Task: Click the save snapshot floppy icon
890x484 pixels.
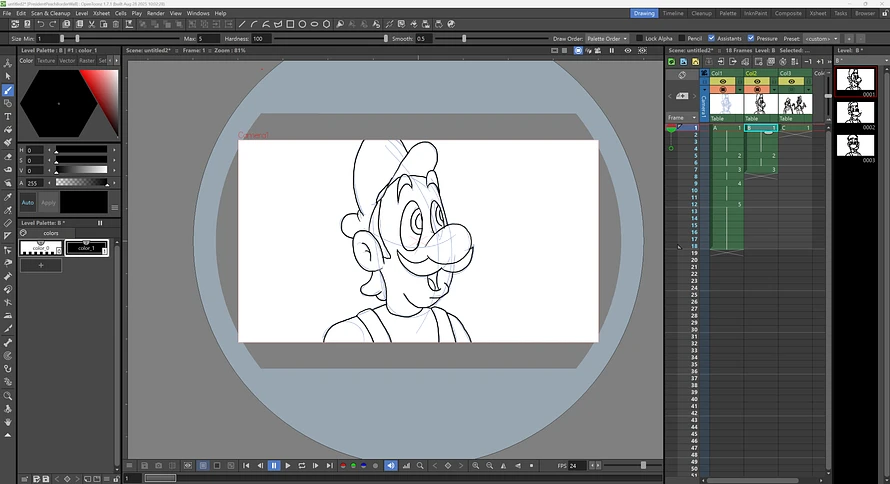Action: (145, 466)
